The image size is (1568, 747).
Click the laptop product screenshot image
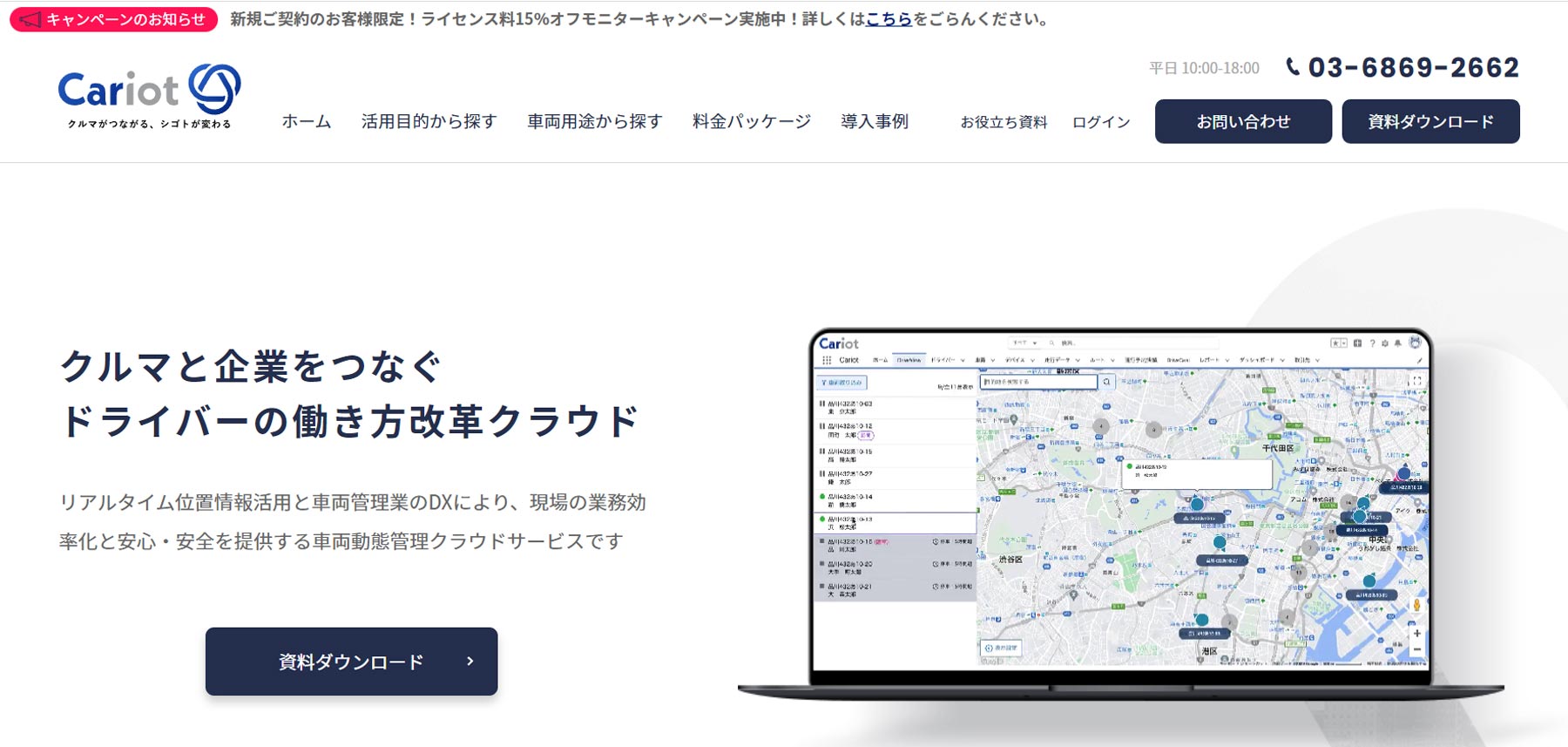[1121, 514]
